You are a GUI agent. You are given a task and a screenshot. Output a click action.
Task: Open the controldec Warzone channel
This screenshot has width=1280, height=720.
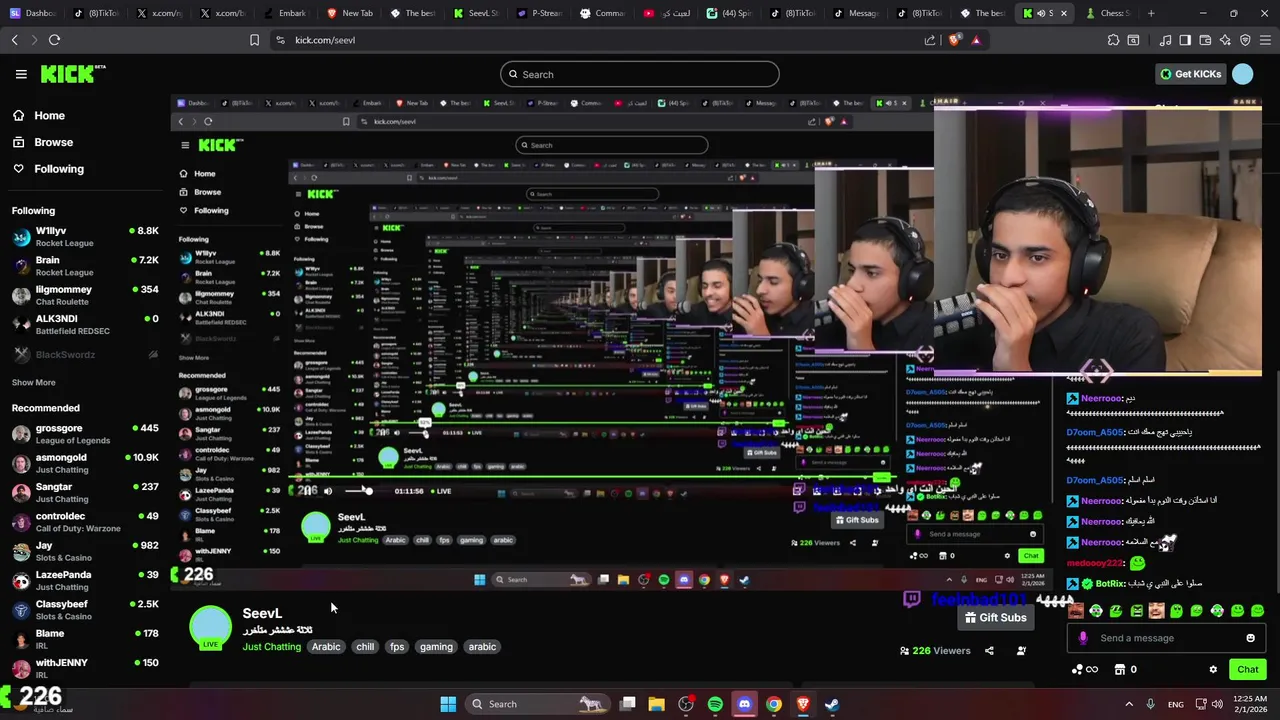coord(85,522)
